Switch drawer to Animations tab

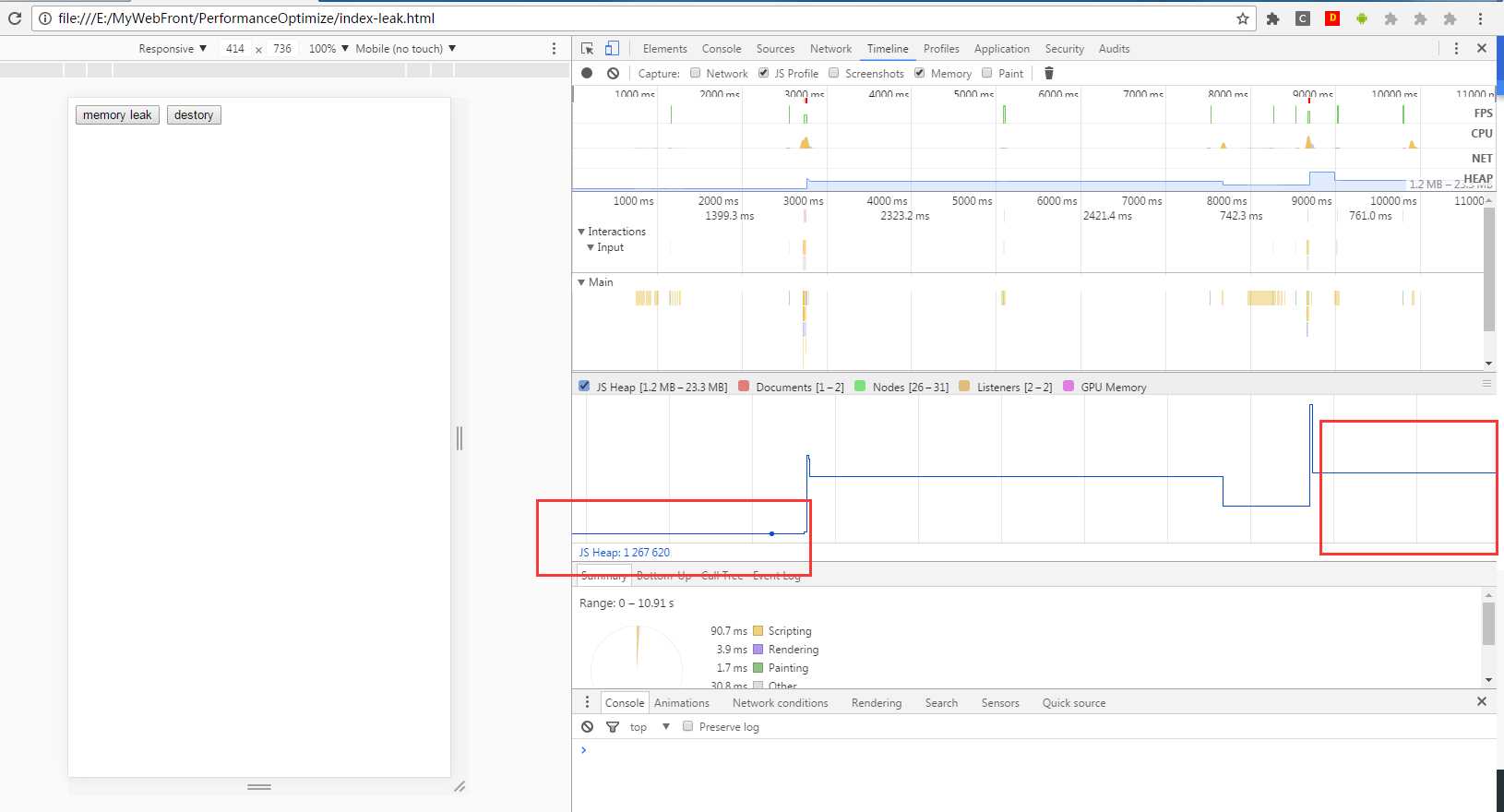click(682, 703)
